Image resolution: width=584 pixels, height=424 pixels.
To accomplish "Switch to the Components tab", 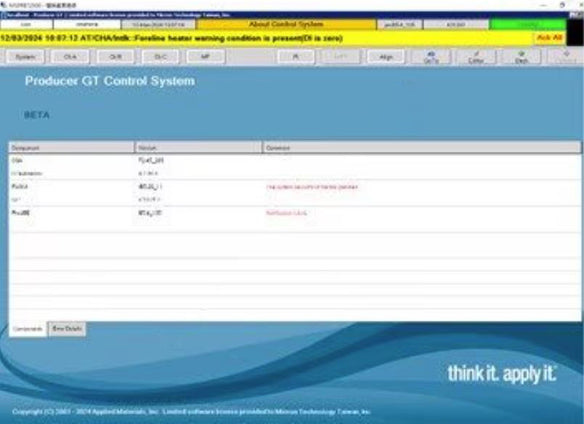I will pyautogui.click(x=28, y=329).
